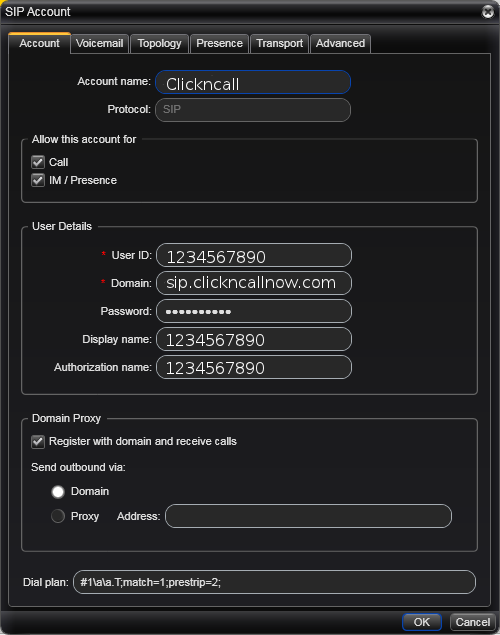This screenshot has width=500, height=635.
Task: Open the Topology tab
Action: coord(160,43)
